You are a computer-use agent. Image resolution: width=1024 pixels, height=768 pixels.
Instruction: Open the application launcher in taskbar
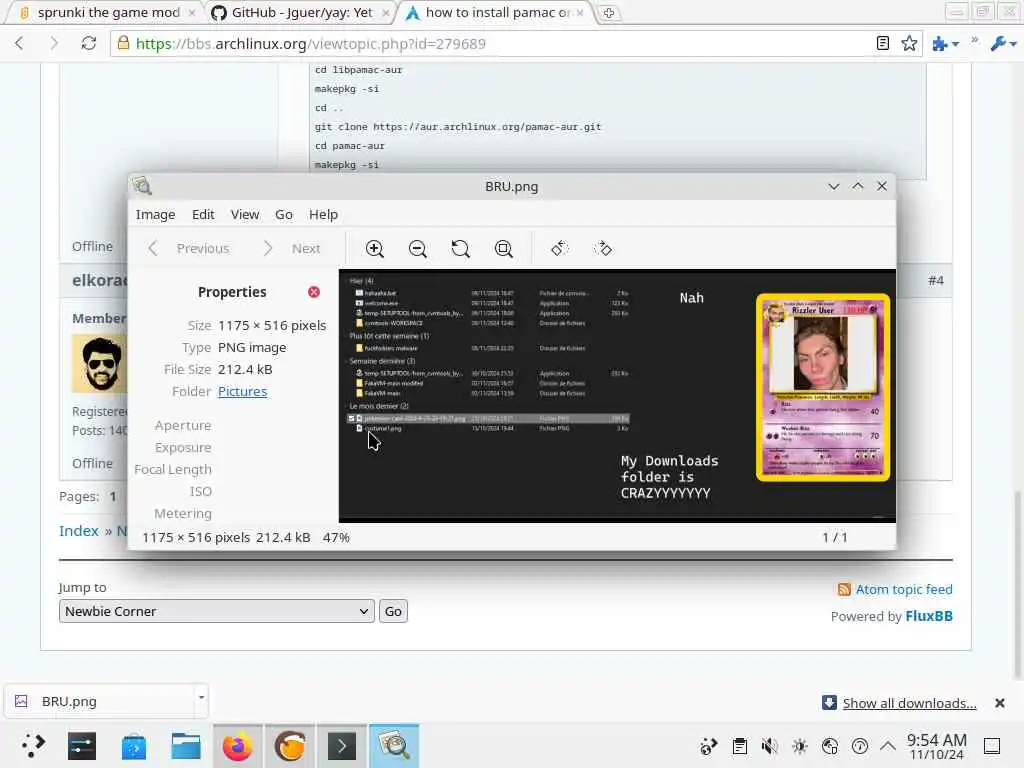pos(33,746)
